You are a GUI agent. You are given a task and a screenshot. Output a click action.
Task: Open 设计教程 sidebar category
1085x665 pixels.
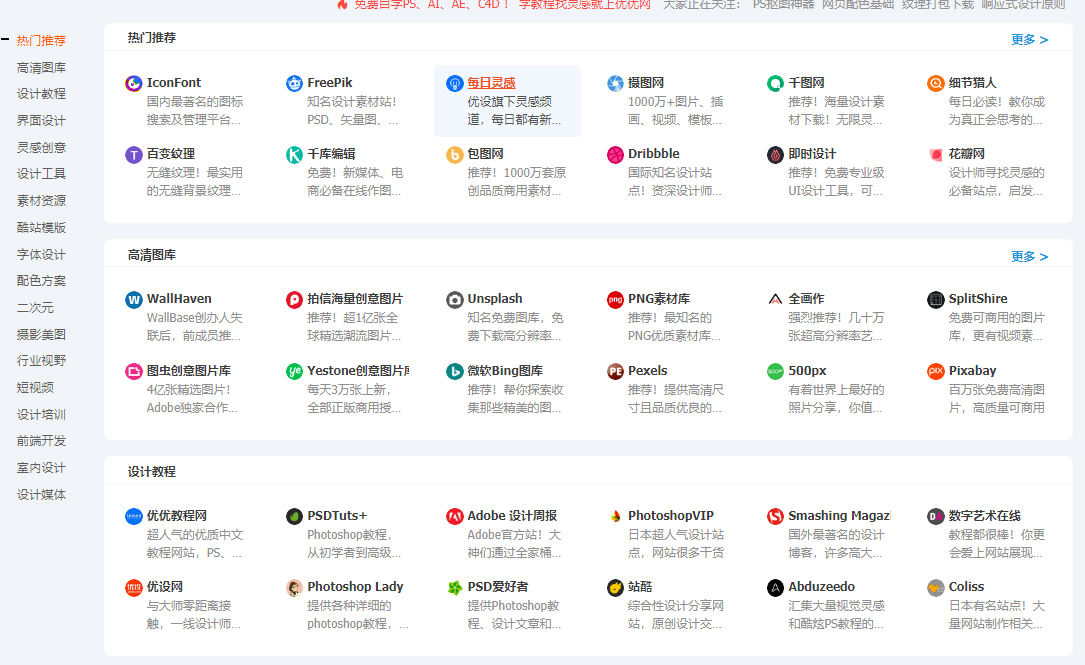pyautogui.click(x=41, y=93)
